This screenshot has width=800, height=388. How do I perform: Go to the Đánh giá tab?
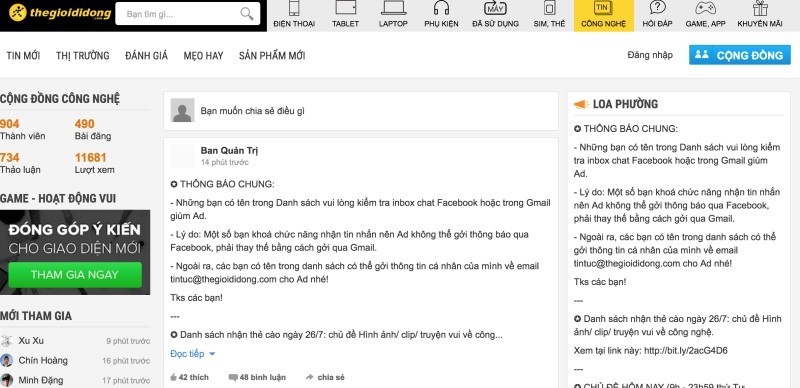(146, 56)
